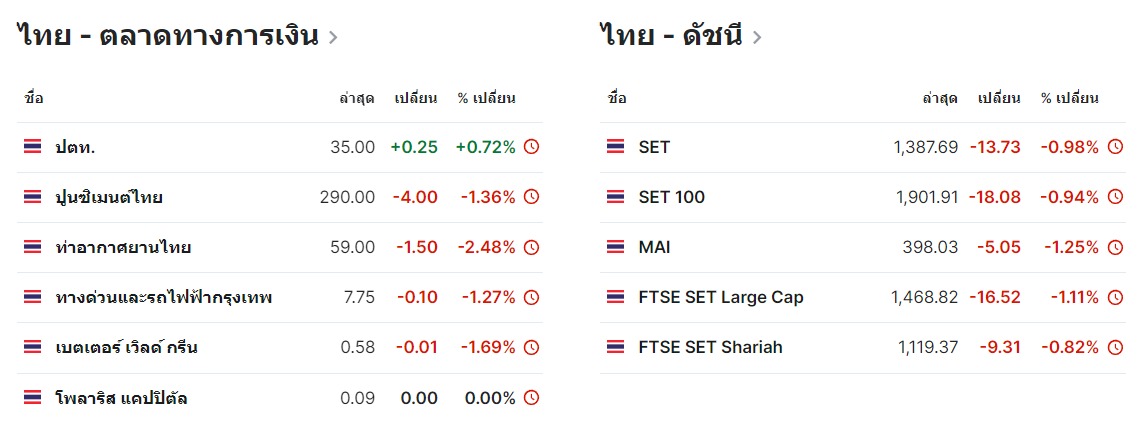Expand the ไทย - ตลาดทางการเงิน section chevron

click(x=333, y=37)
